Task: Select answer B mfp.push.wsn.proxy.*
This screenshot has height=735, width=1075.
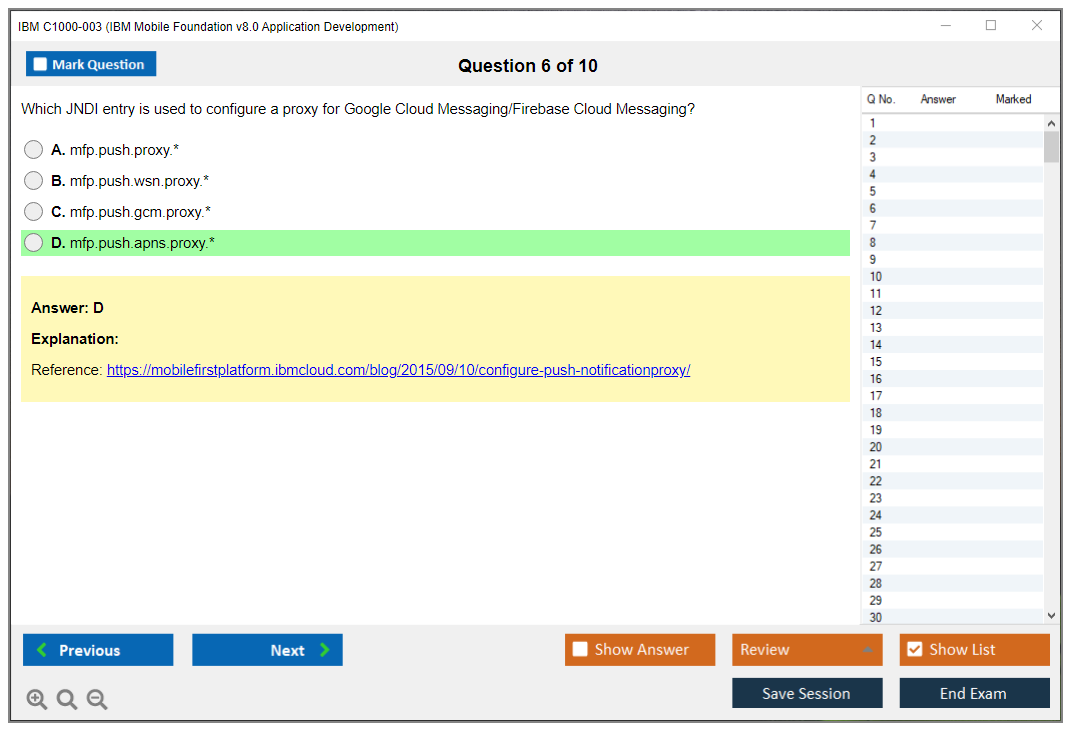Action: tap(34, 181)
